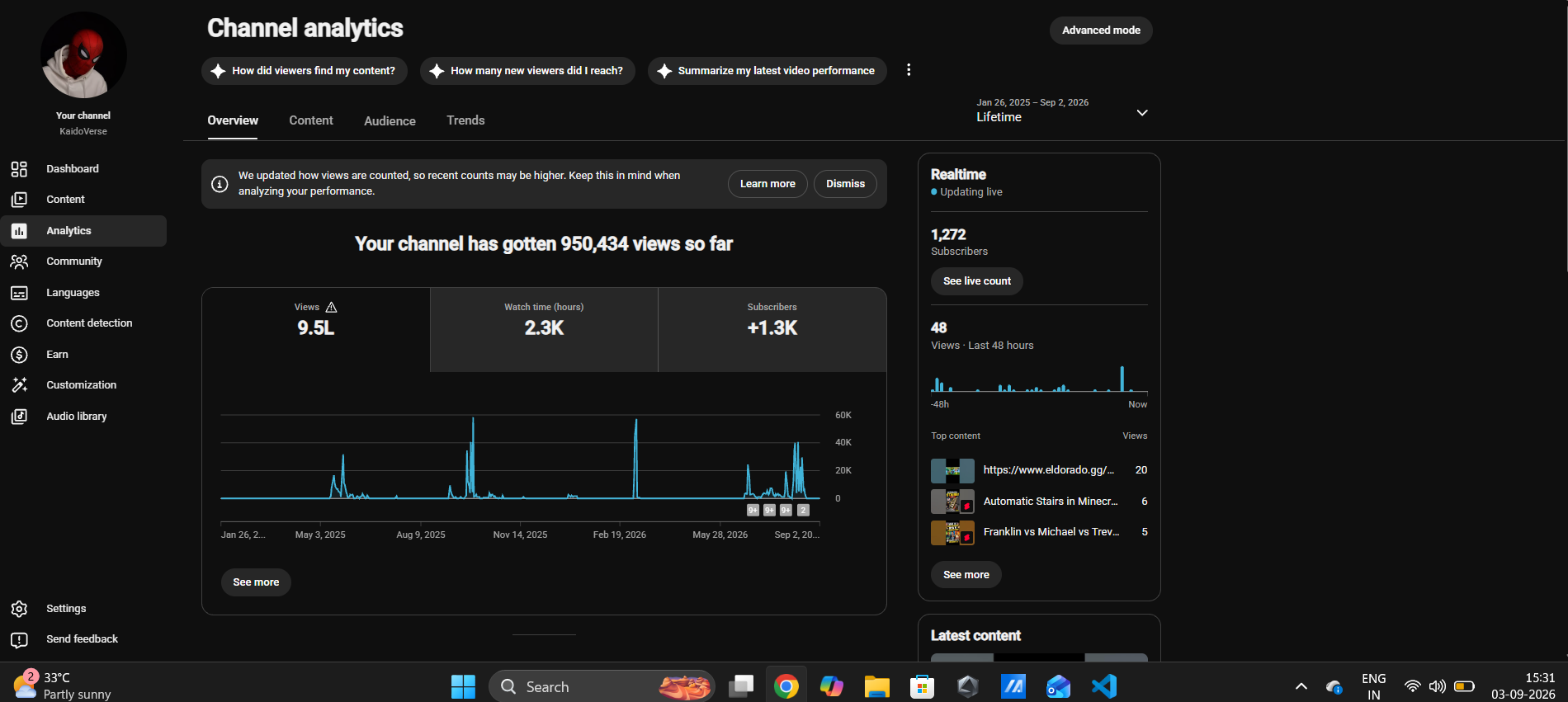Expand the Lifetime date range dropdown
Image resolution: width=1568 pixels, height=702 pixels.
[x=1142, y=113]
